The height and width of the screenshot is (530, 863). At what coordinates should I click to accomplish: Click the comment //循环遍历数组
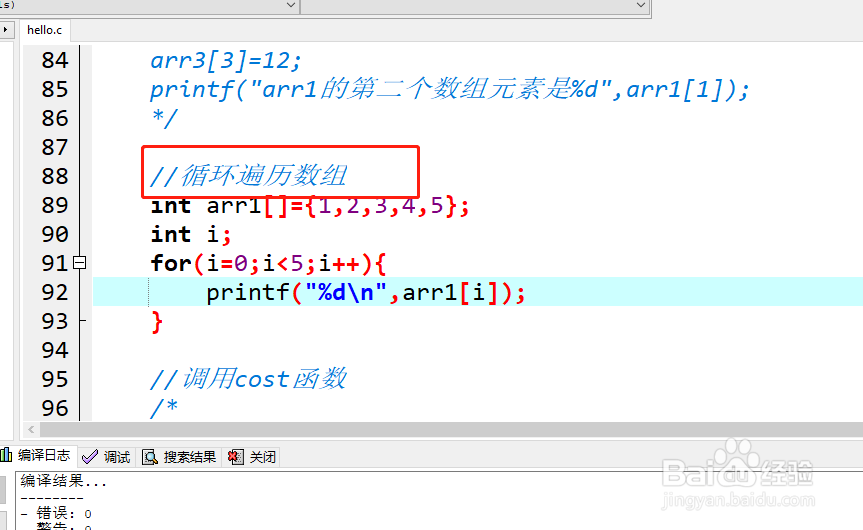point(248,176)
